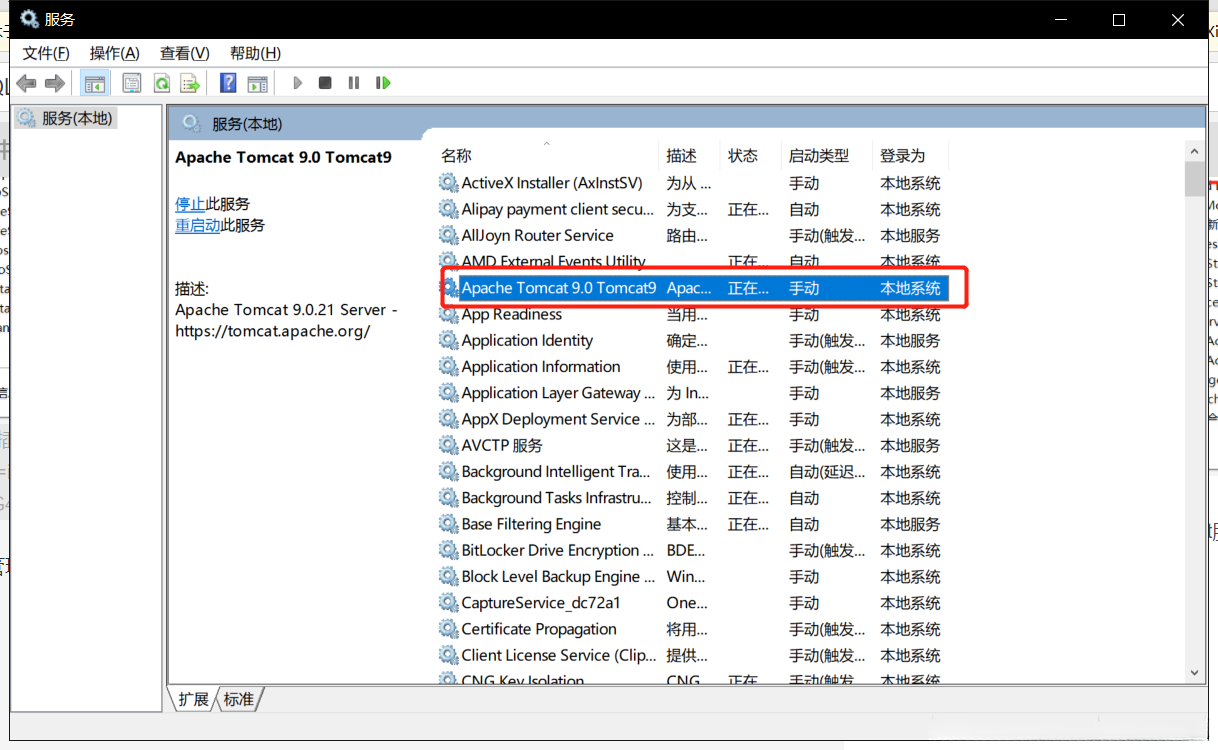The height and width of the screenshot is (750, 1218).
Task: Click the Services icon in the title bar
Action: (x=30, y=19)
